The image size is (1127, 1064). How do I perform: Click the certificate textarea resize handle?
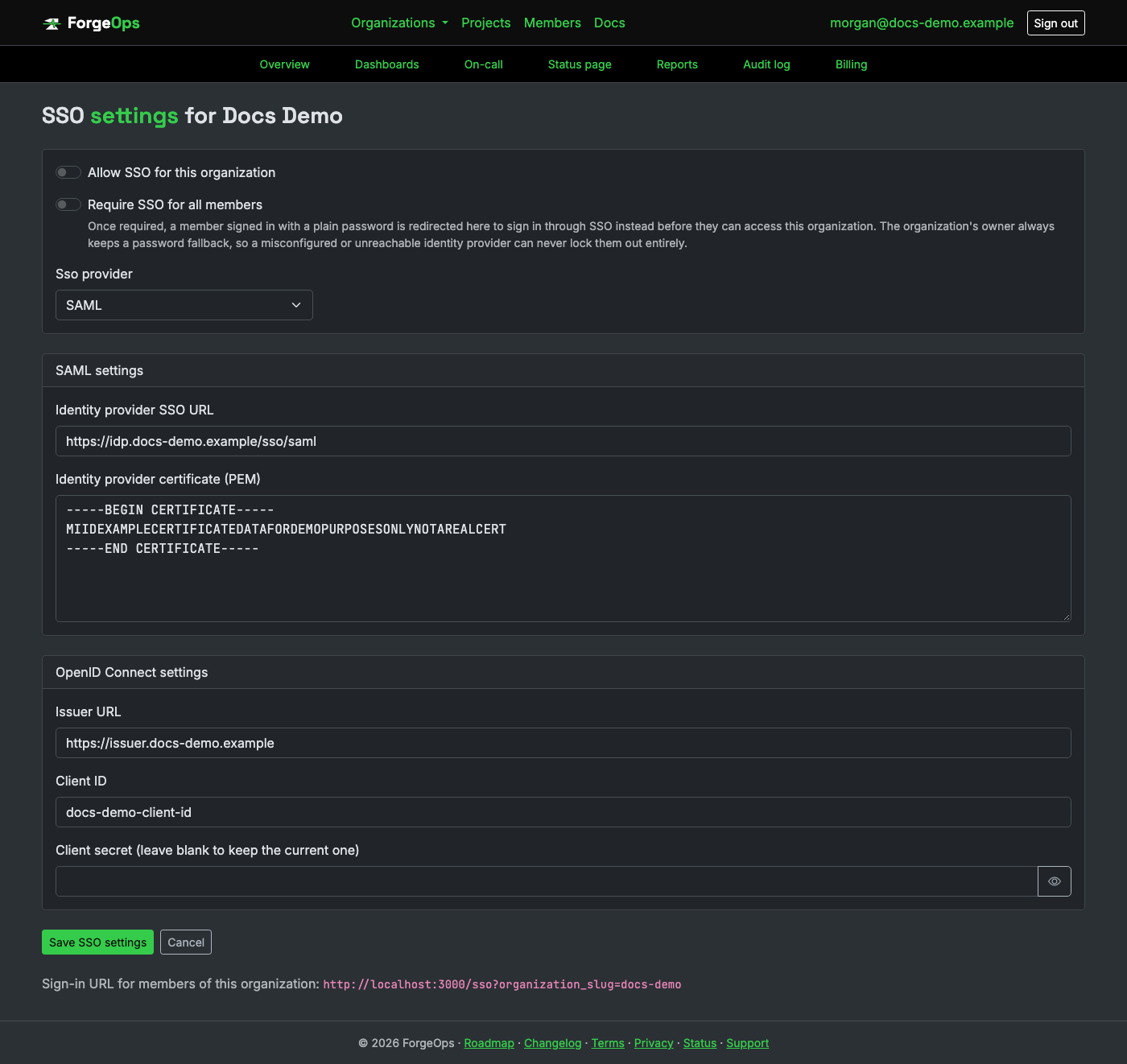point(1066,617)
